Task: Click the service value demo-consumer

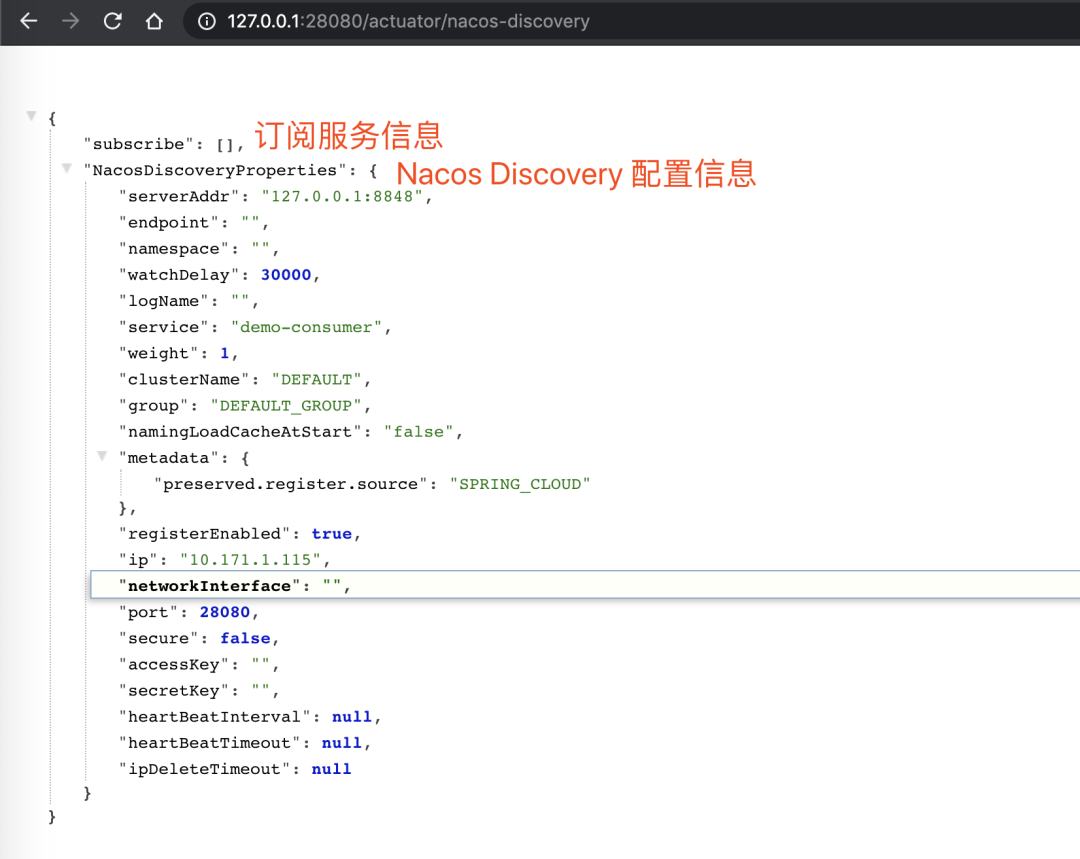Action: (306, 327)
